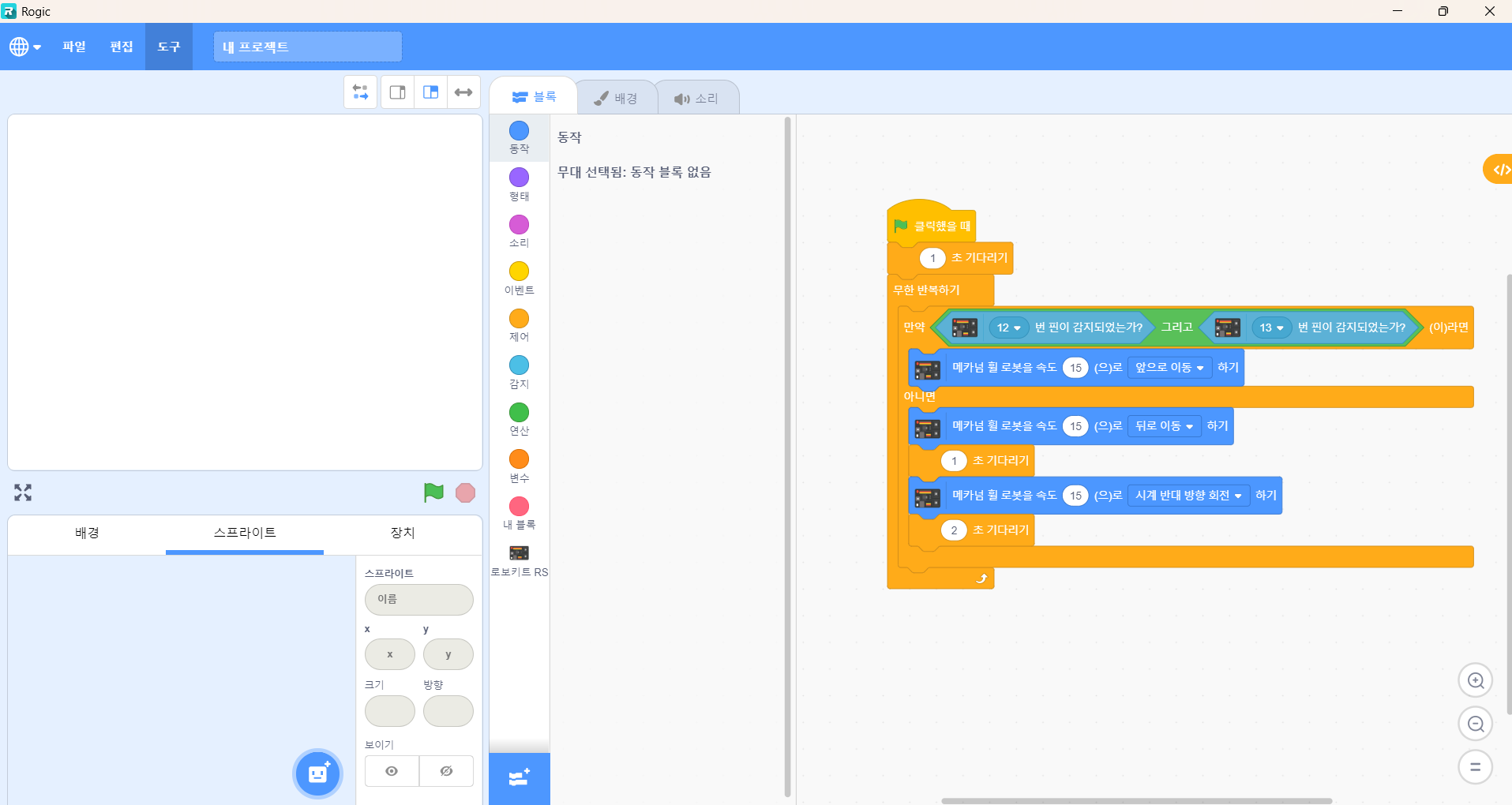Open the 앞으로 이동 direction dropdown
This screenshot has width=1512, height=805.
point(1169,368)
